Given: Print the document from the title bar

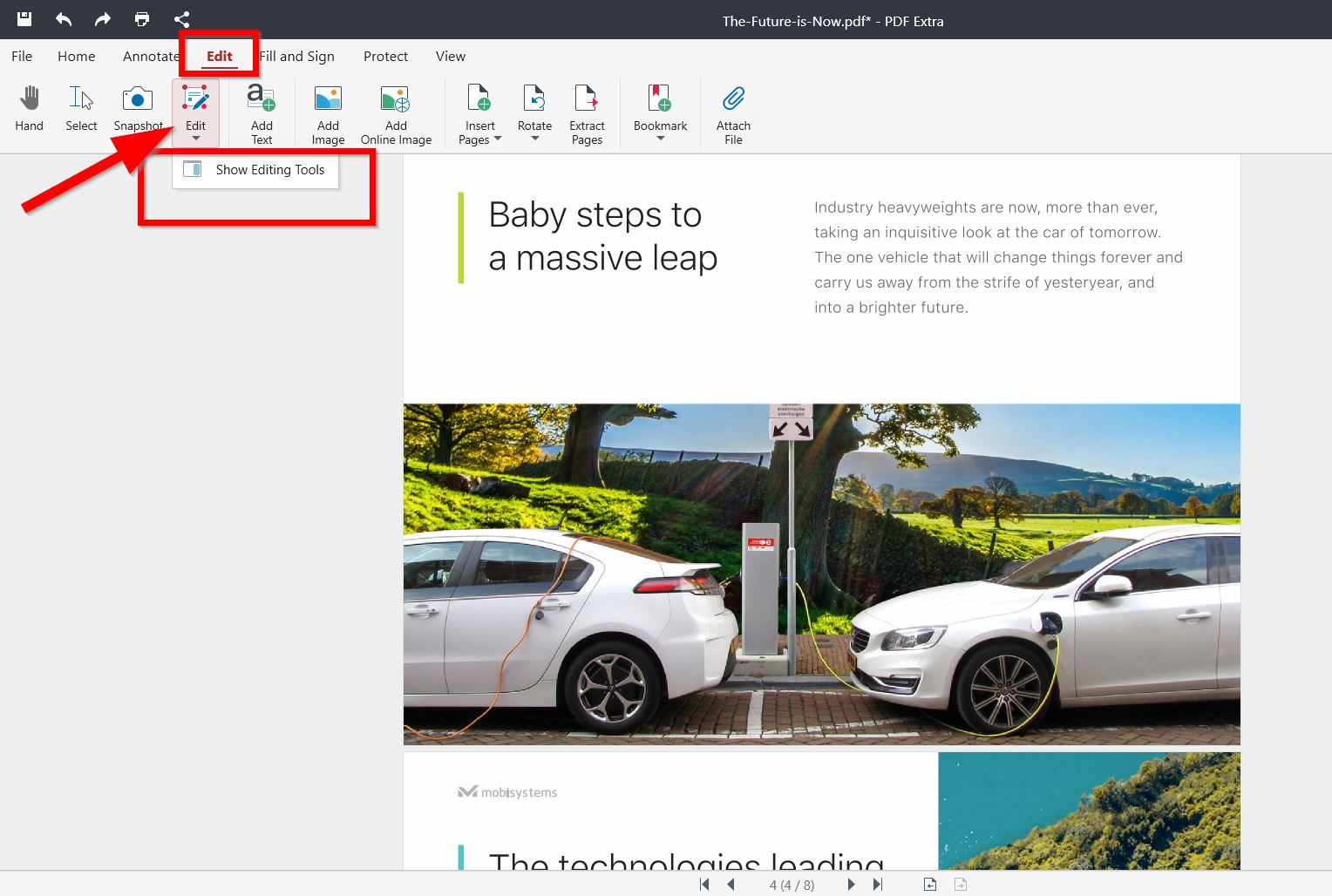Looking at the screenshot, I should point(142,19).
